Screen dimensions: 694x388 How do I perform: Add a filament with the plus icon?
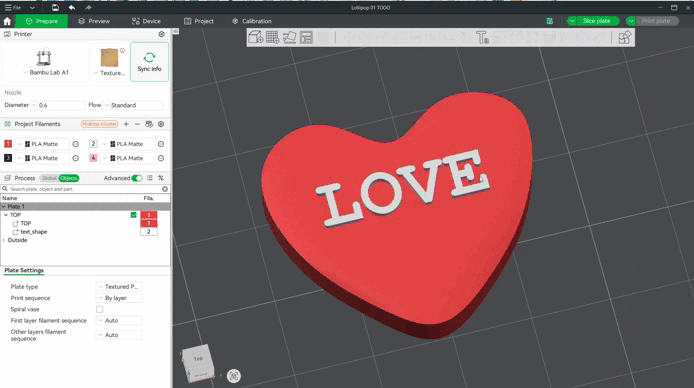pyautogui.click(x=126, y=124)
